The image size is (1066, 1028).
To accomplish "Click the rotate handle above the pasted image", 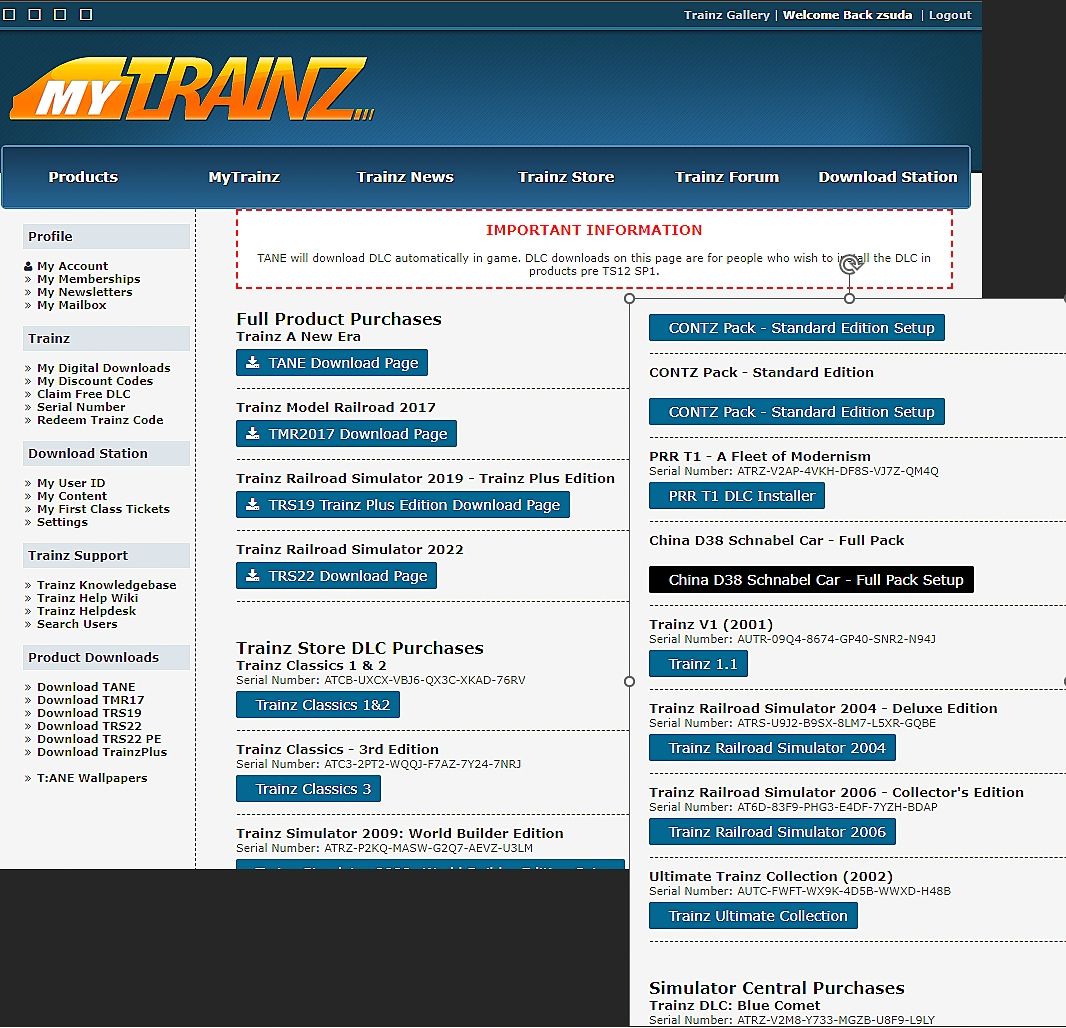I will [848, 265].
